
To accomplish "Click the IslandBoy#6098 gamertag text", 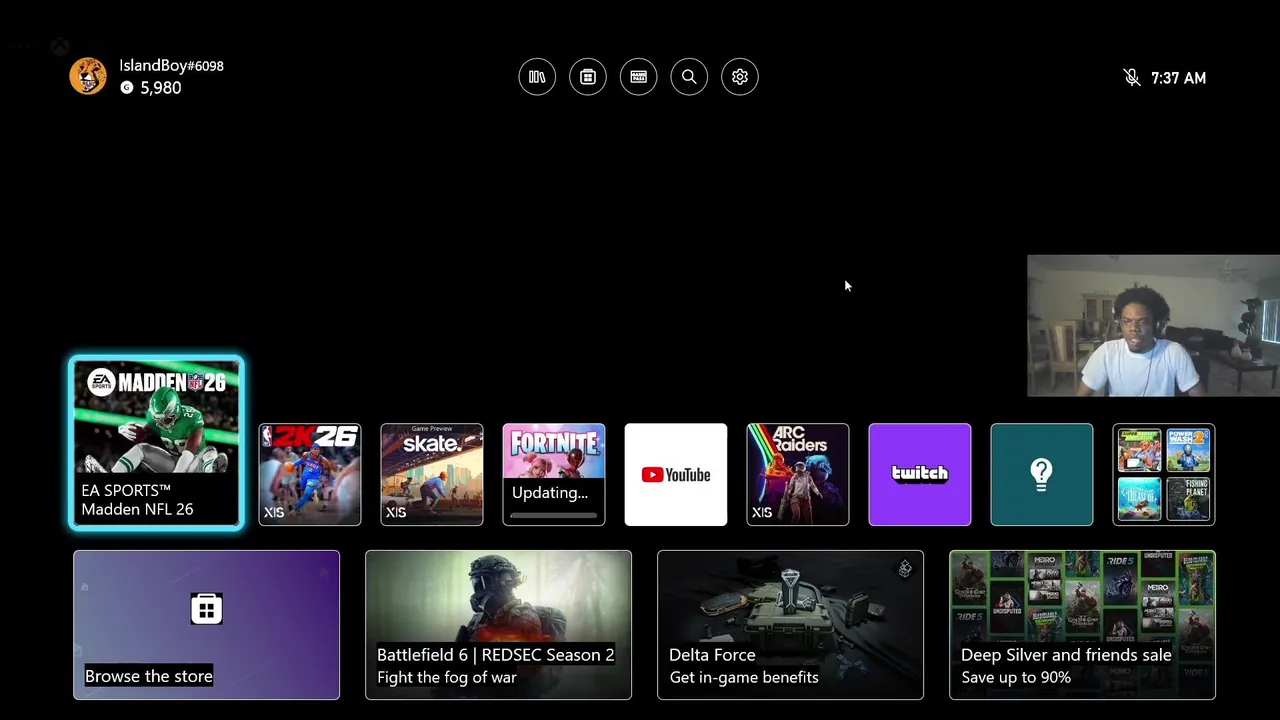I will point(171,66).
